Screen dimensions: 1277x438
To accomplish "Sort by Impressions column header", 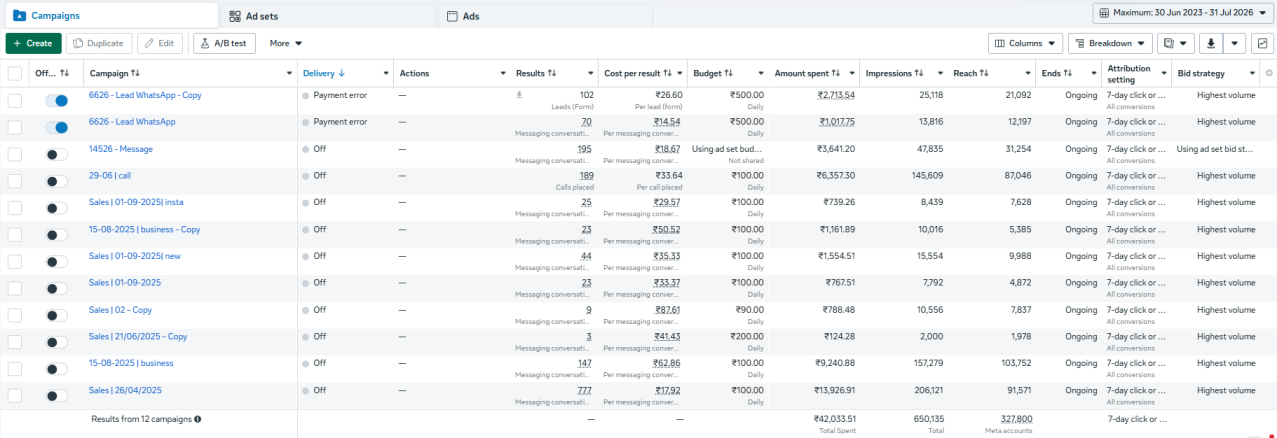I will [x=895, y=73].
